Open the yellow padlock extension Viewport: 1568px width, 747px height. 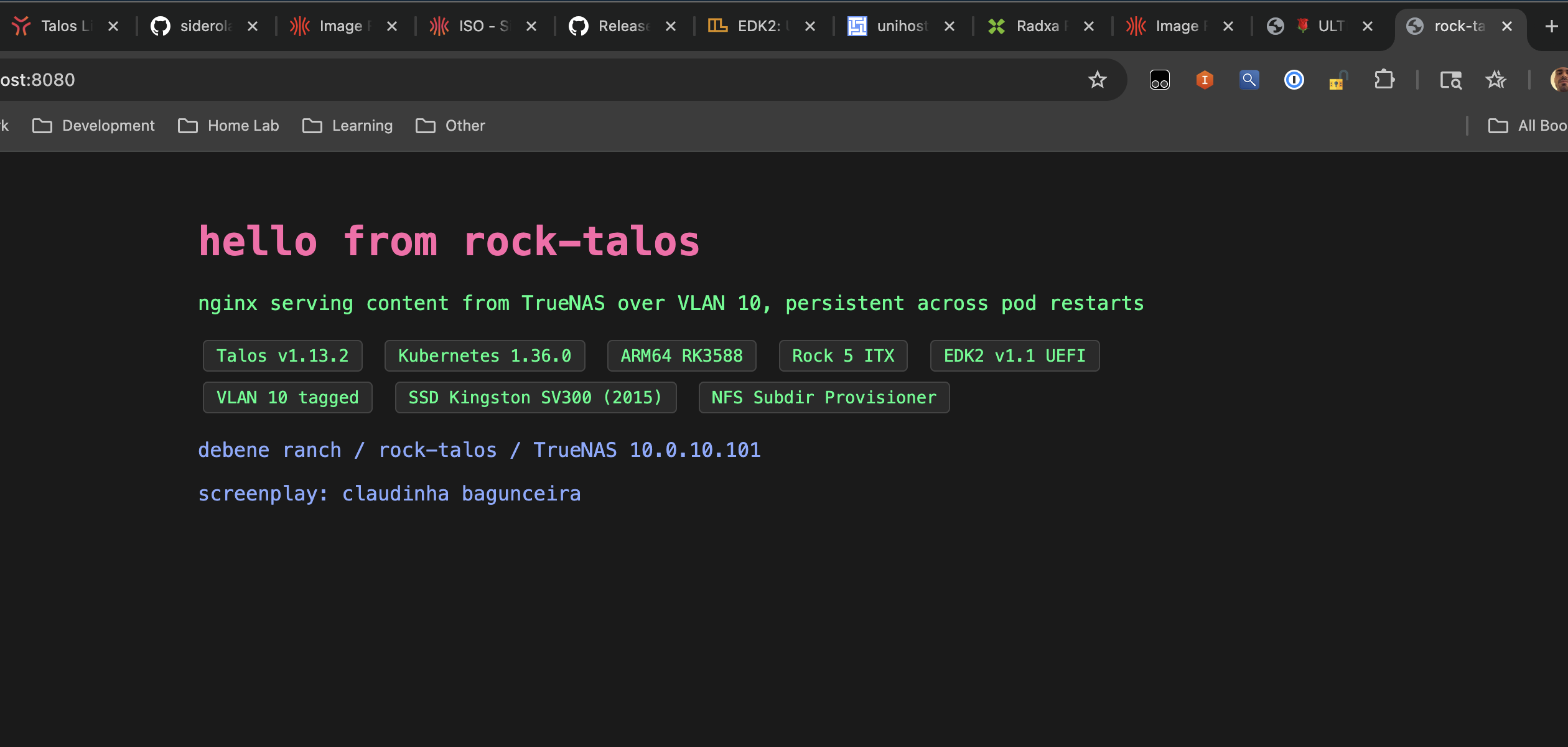(1338, 80)
